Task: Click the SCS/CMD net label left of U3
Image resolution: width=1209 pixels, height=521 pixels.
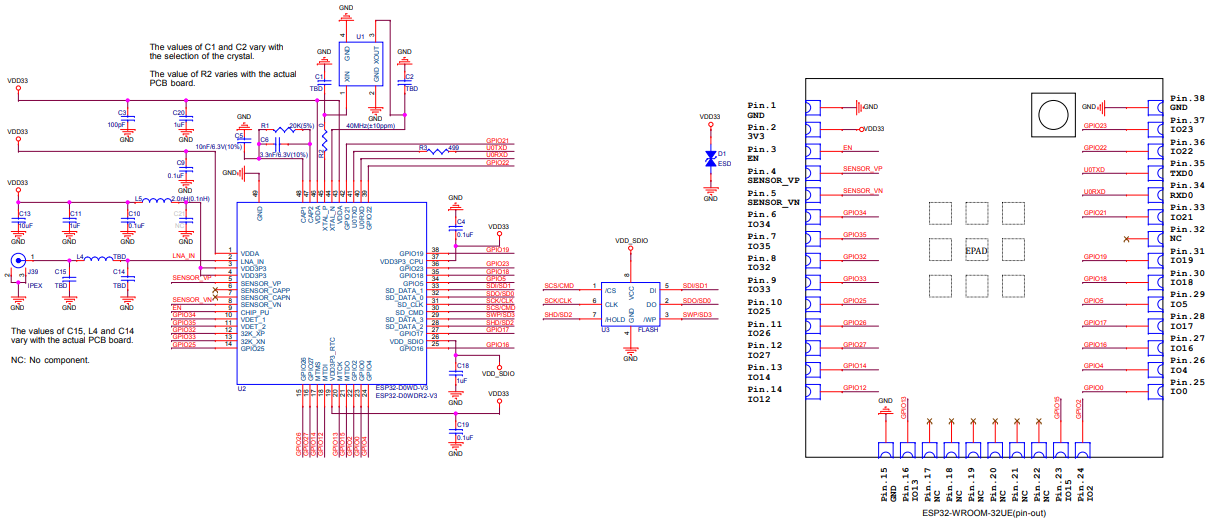Action: tap(559, 286)
